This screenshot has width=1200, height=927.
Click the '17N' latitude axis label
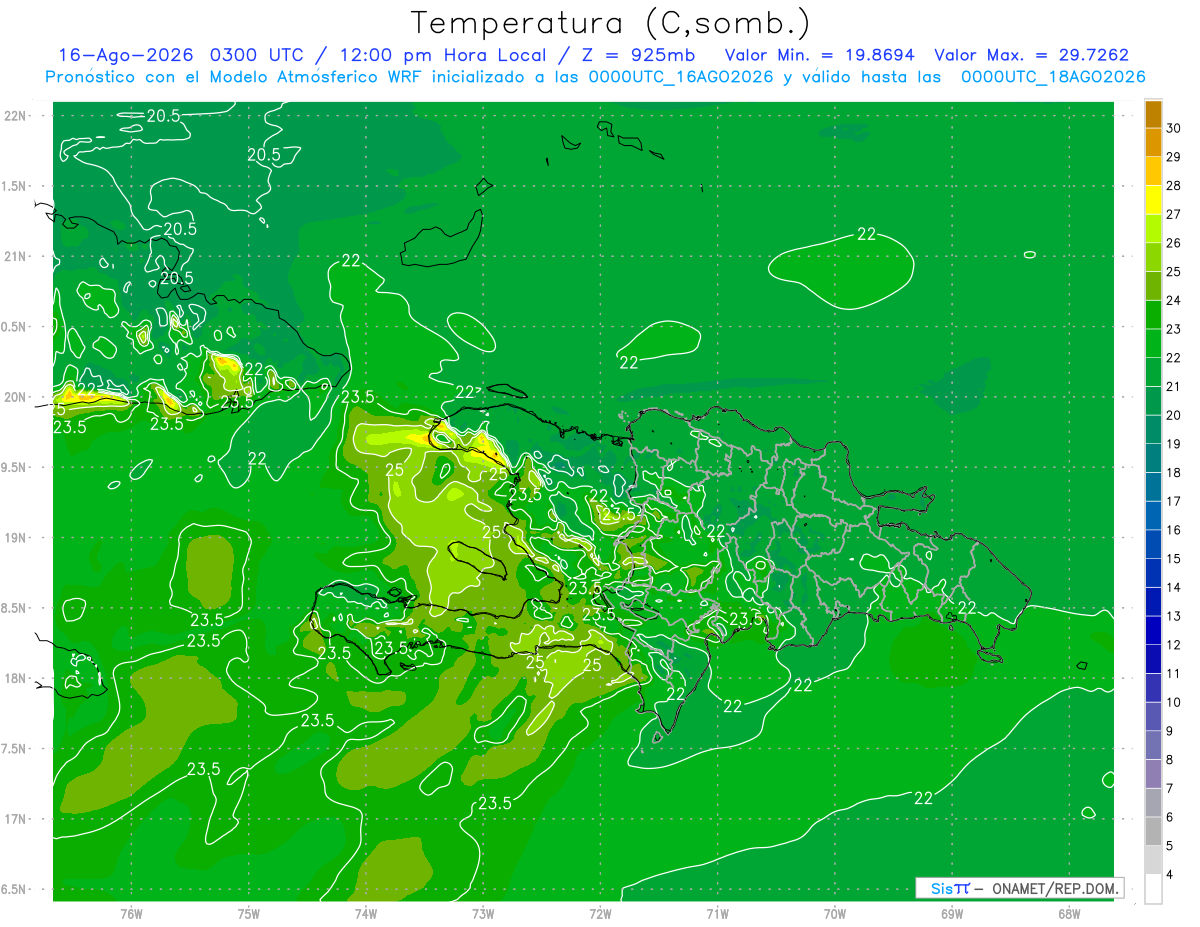point(16,819)
